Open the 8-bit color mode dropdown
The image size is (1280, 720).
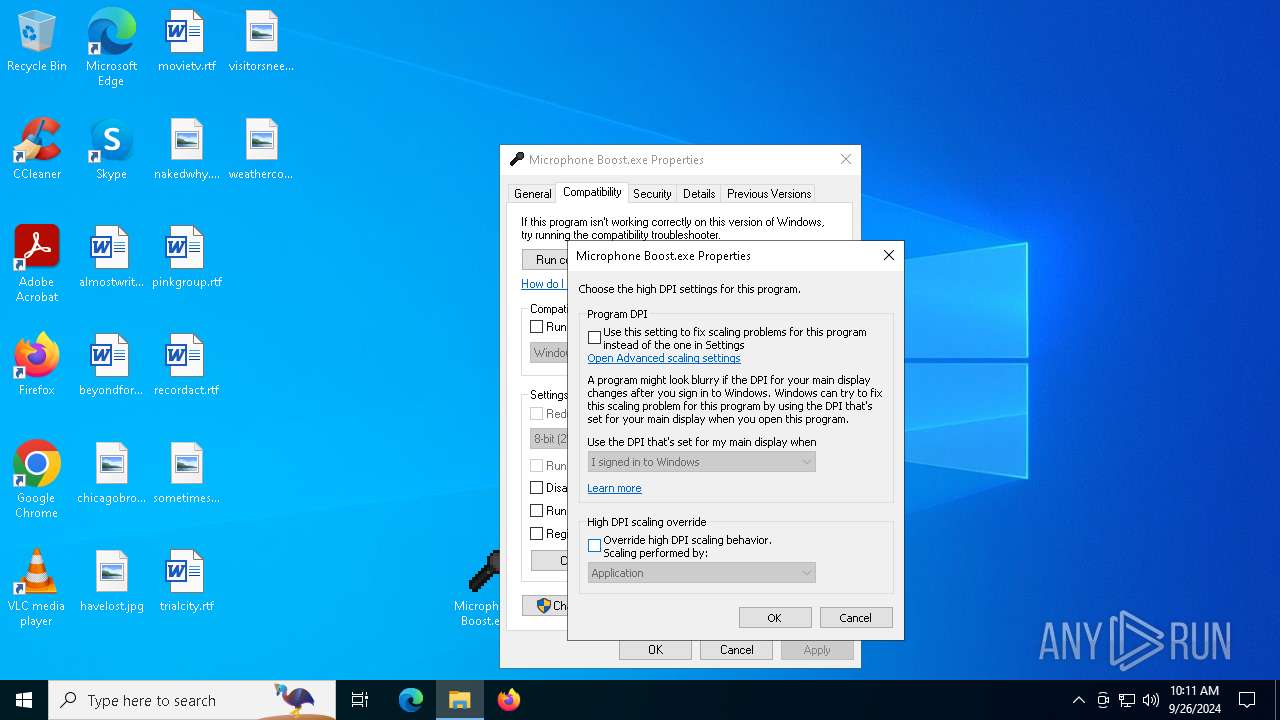point(548,438)
